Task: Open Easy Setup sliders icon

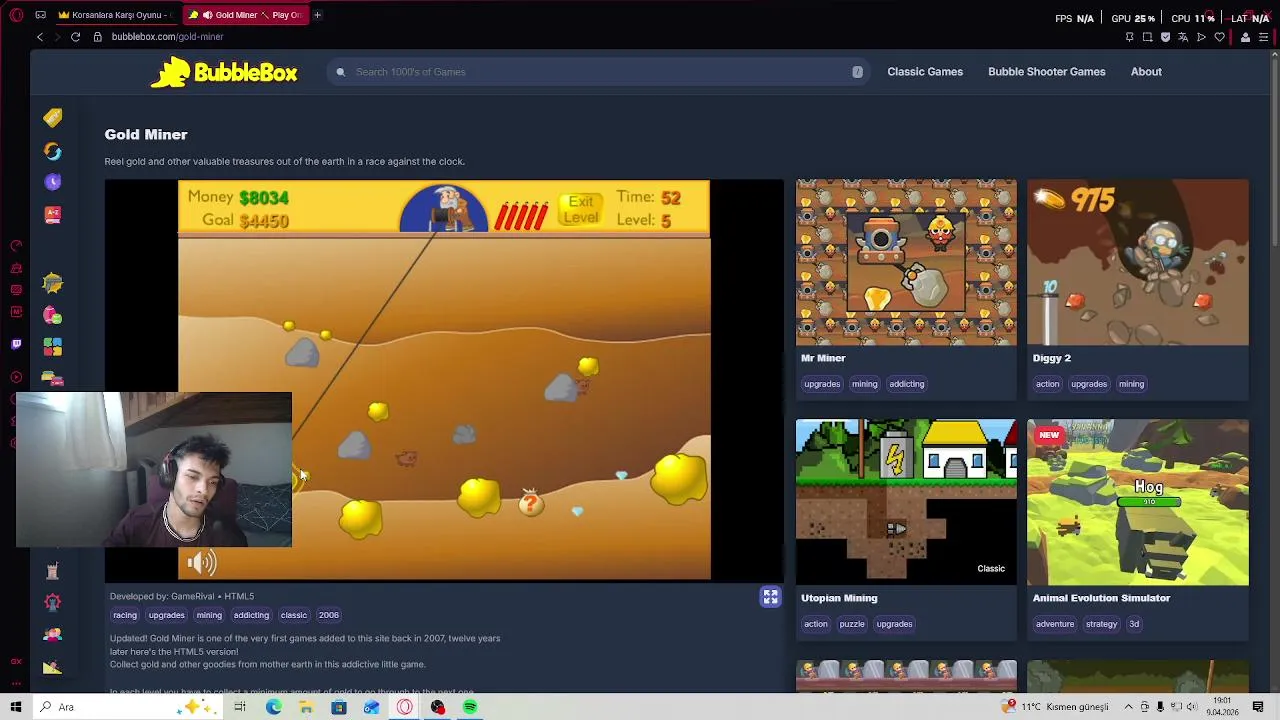Action: click(1265, 37)
